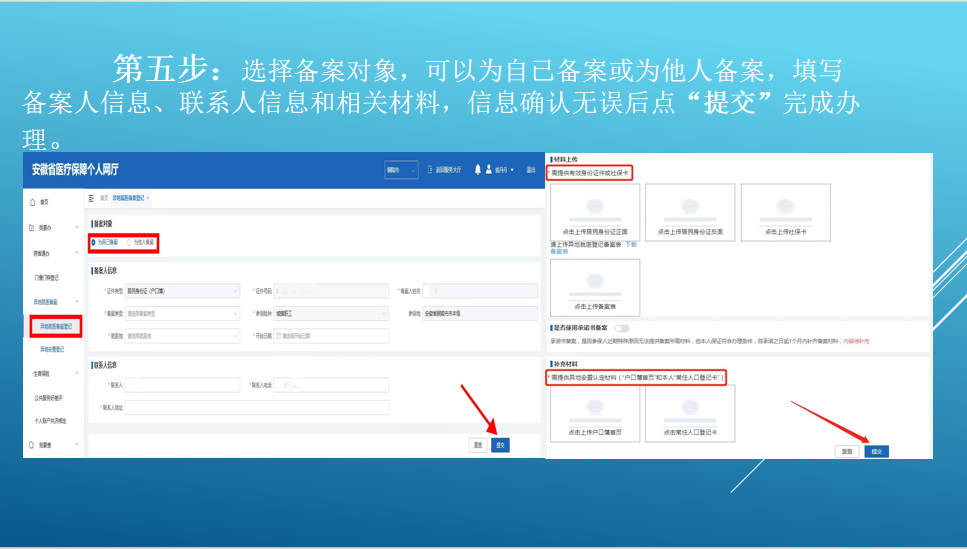Click the 联系人 input field
Viewport: 967px width, 549px height.
pos(182,385)
